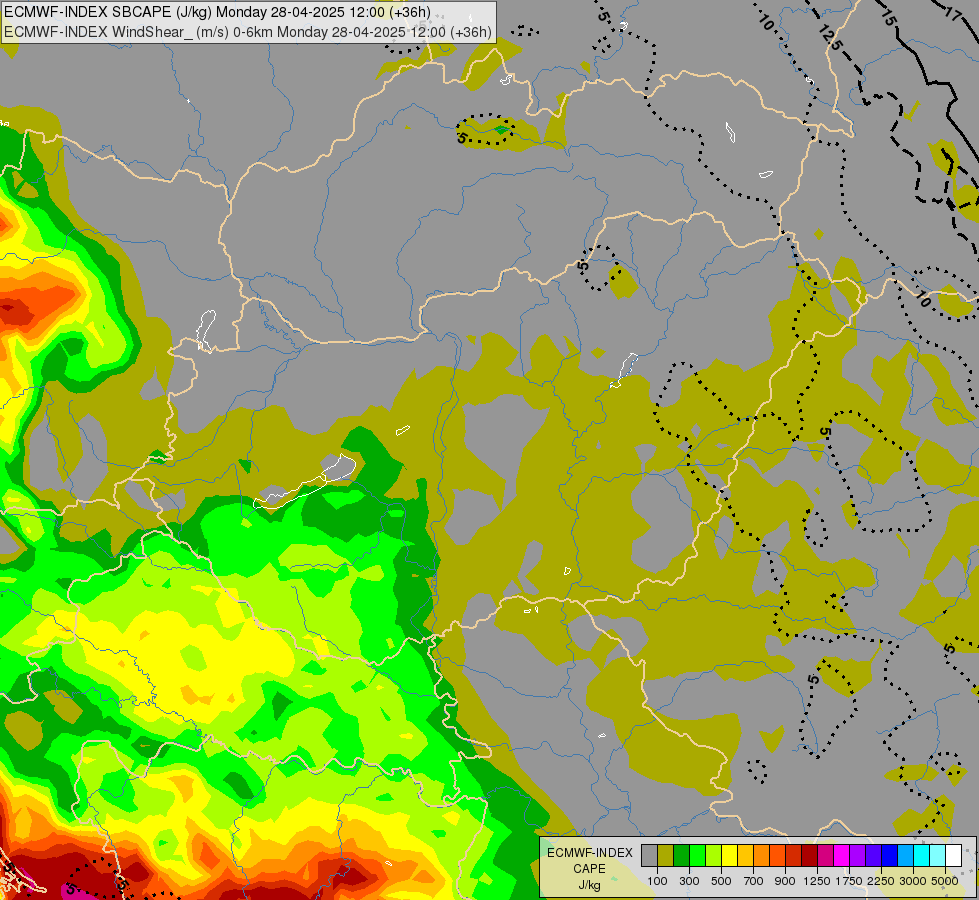979x900 pixels.
Task: Select the orange-red swatch before 900
Action: point(777,856)
